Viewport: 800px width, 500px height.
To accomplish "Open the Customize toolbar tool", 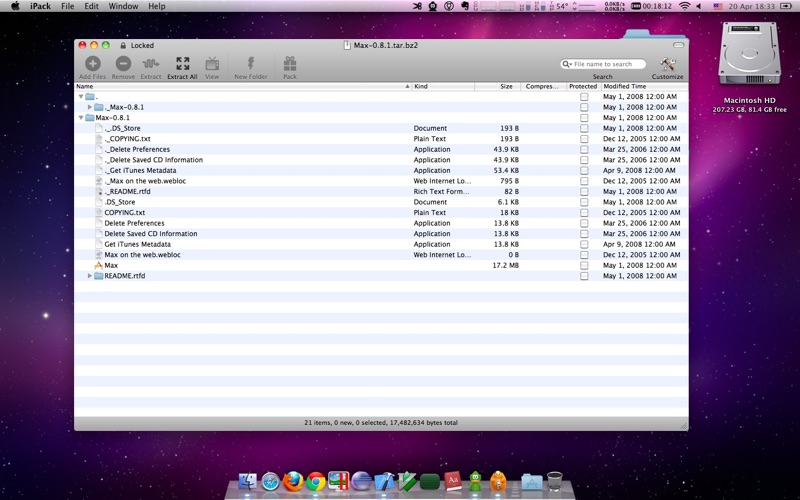I will pyautogui.click(x=668, y=65).
